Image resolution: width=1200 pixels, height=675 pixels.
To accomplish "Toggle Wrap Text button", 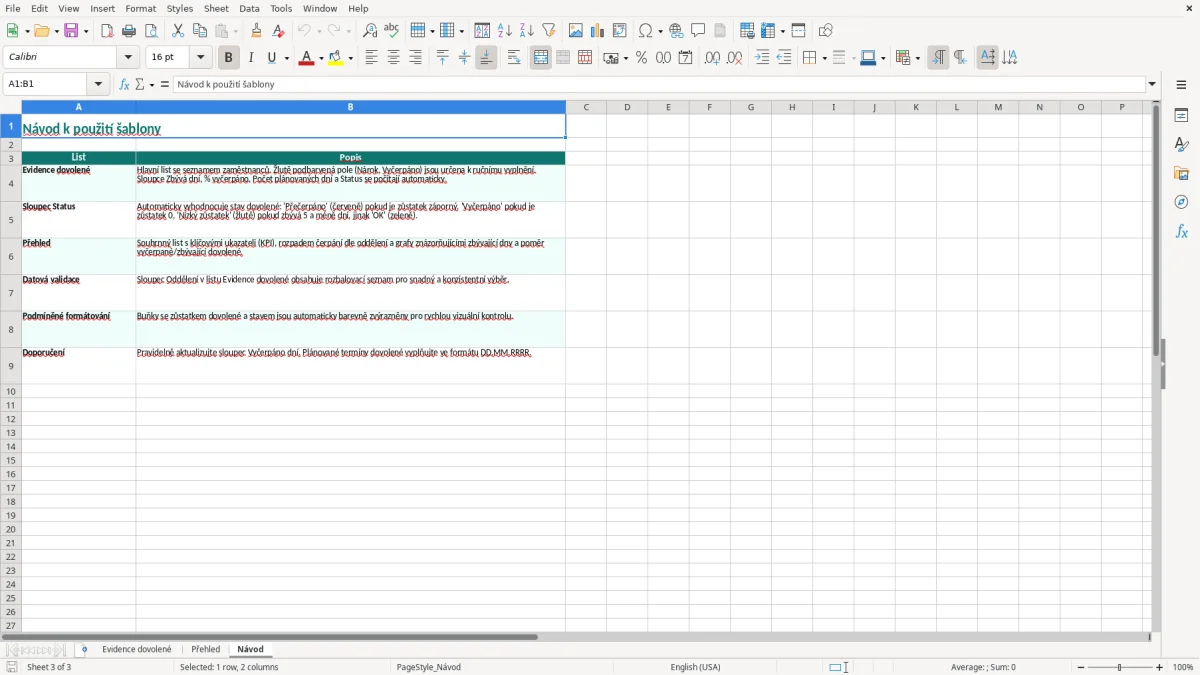I will (514, 58).
